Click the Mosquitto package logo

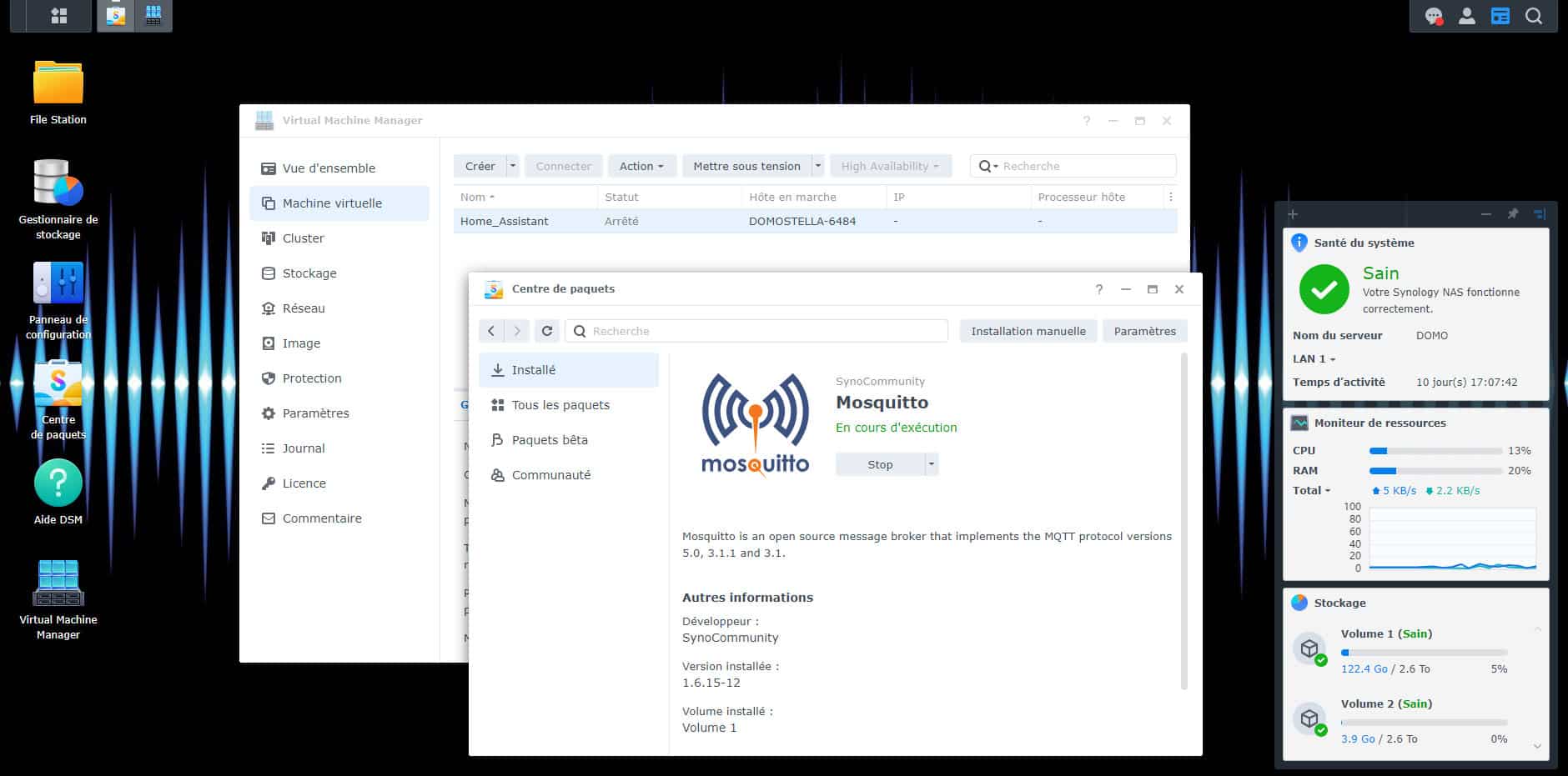(756, 425)
